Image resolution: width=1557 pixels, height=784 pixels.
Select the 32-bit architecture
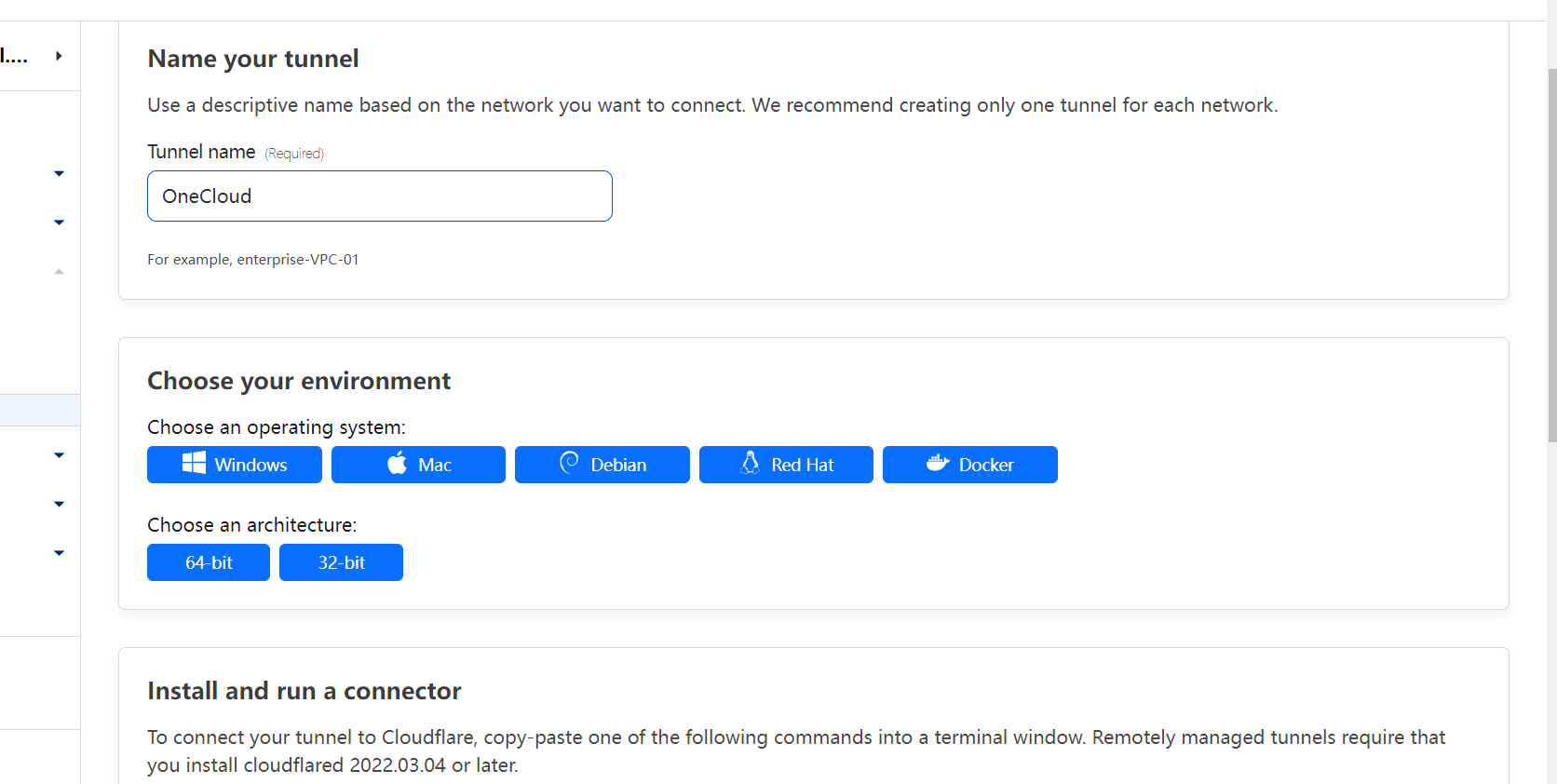click(341, 562)
